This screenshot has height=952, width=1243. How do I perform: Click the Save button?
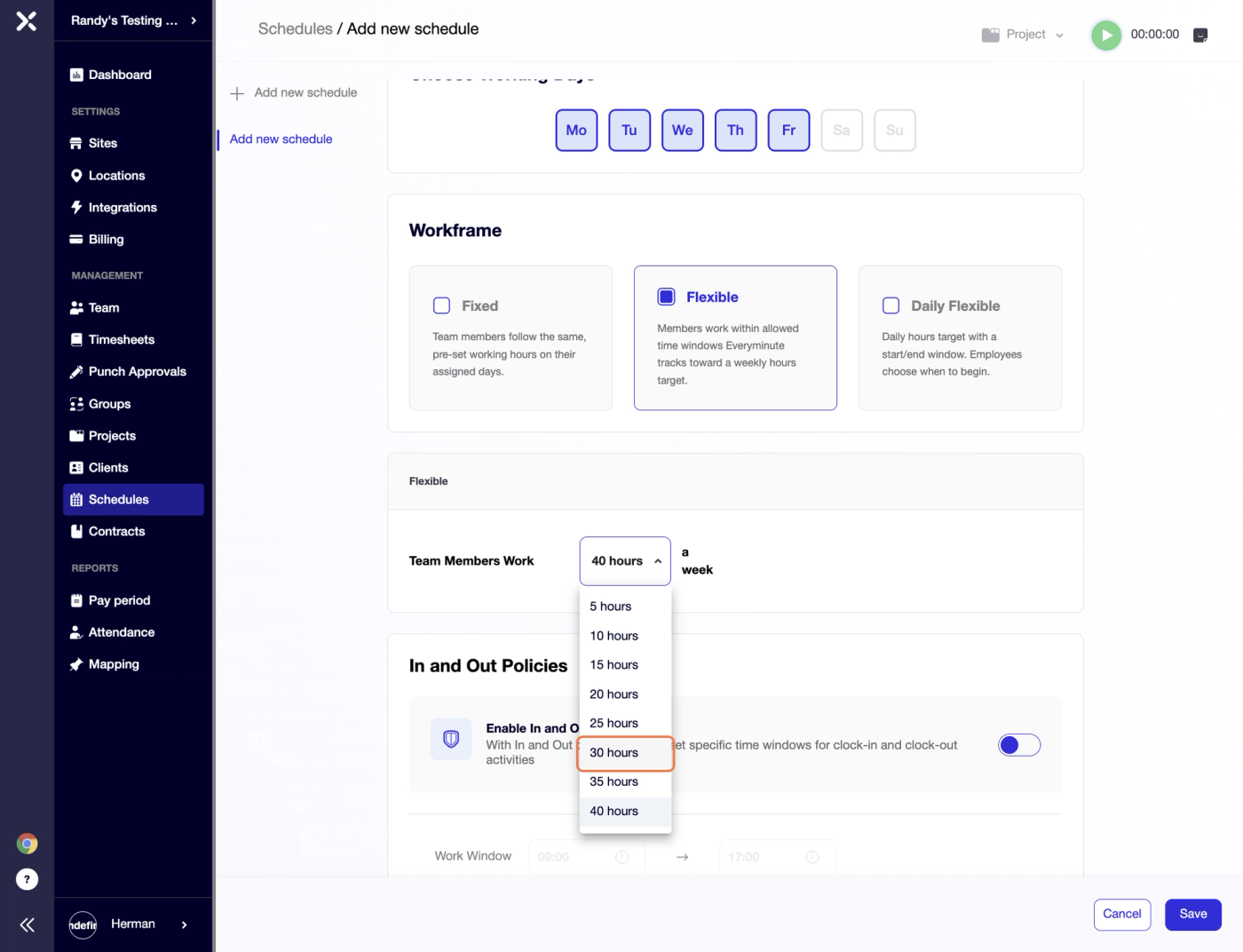tap(1193, 915)
